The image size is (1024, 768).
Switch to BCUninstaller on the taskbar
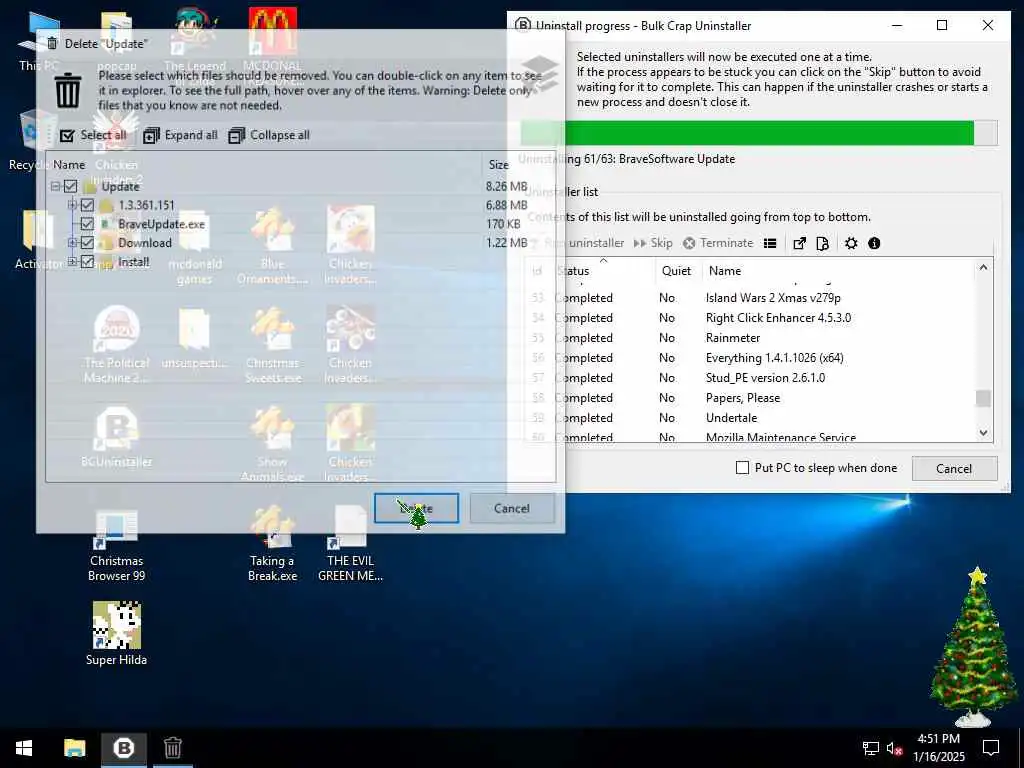tap(123, 748)
